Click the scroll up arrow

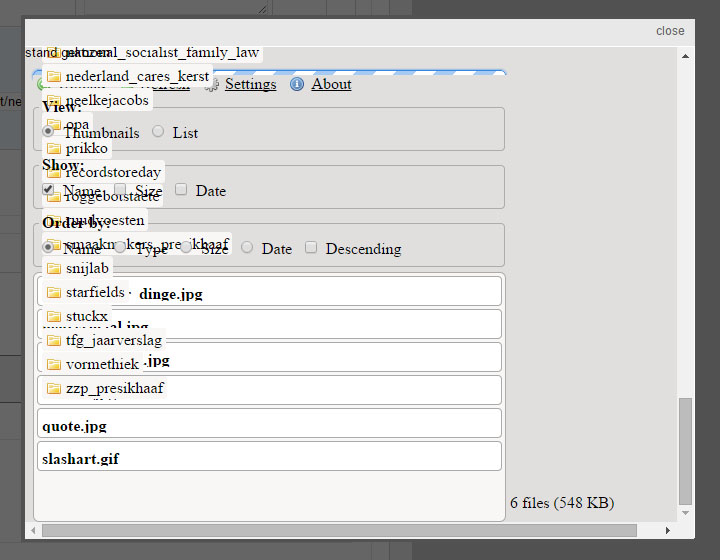685,56
